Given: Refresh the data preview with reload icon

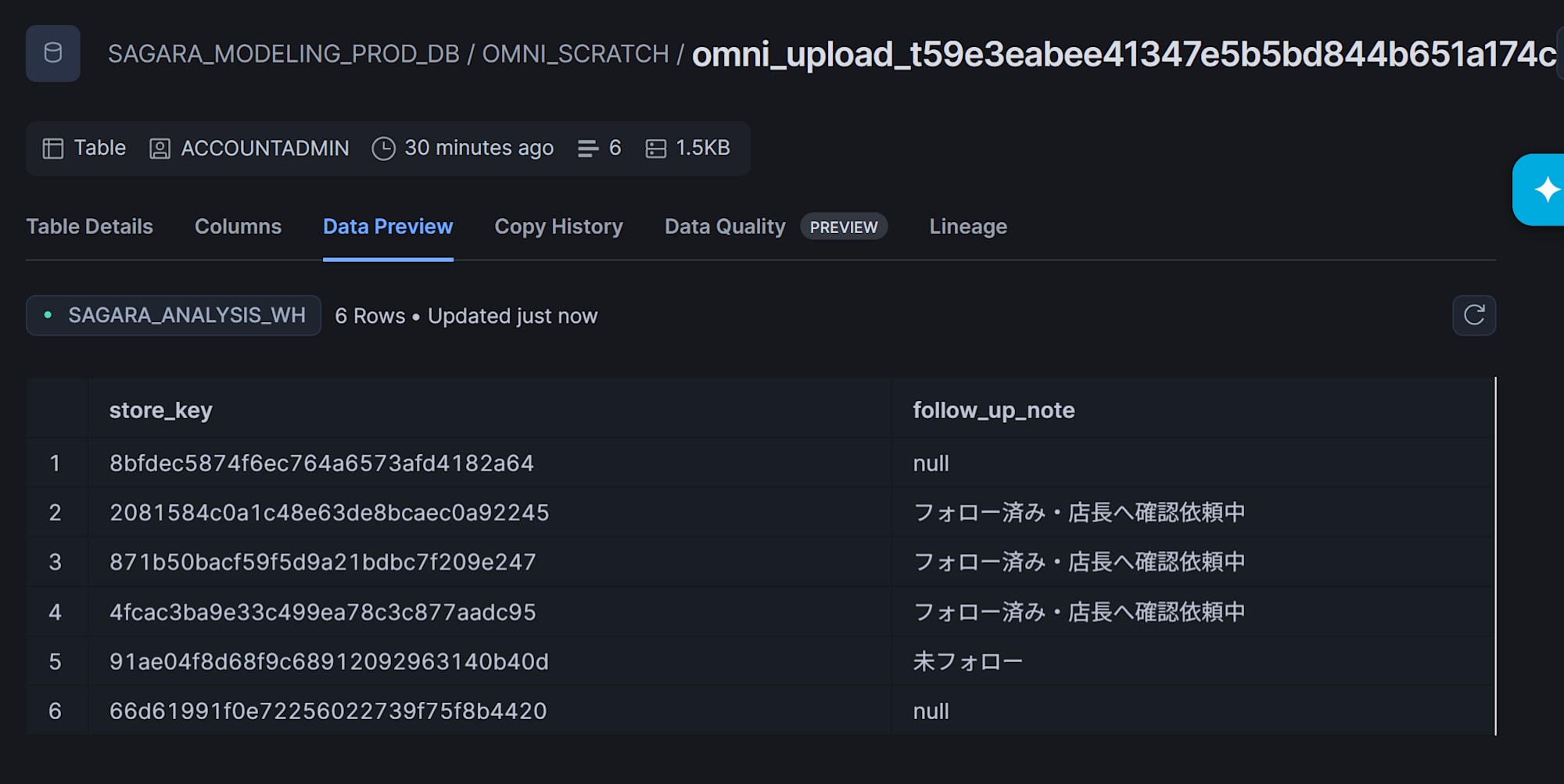Looking at the screenshot, I should pyautogui.click(x=1474, y=315).
